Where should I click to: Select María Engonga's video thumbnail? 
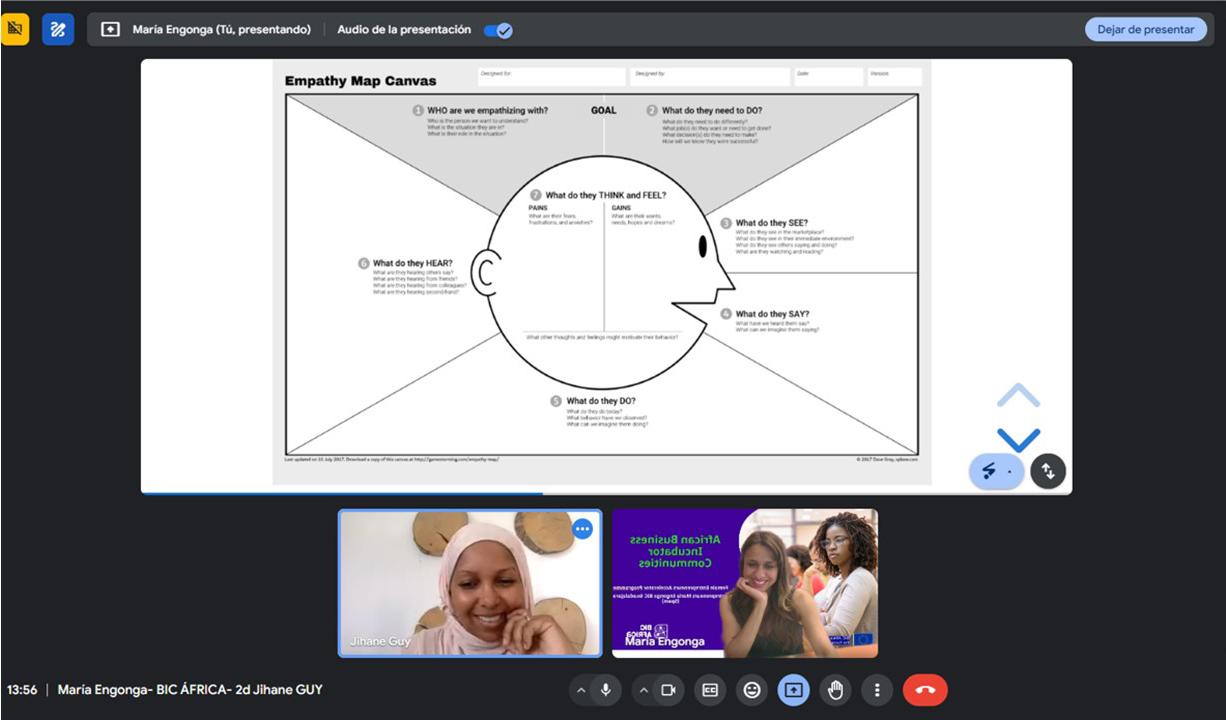pos(745,583)
